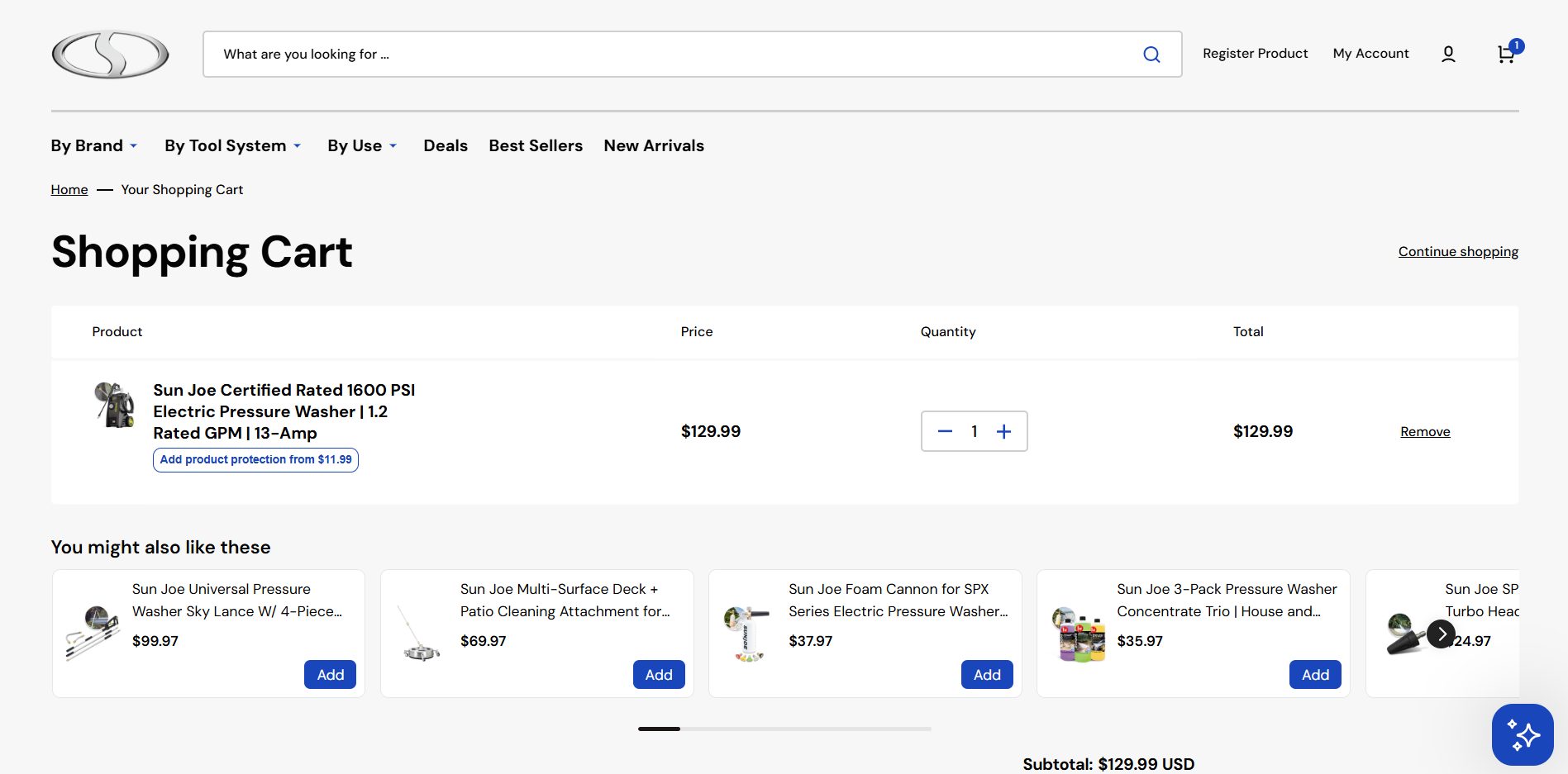Click the Register Product link
This screenshot has width=1568, height=774.
(x=1255, y=54)
